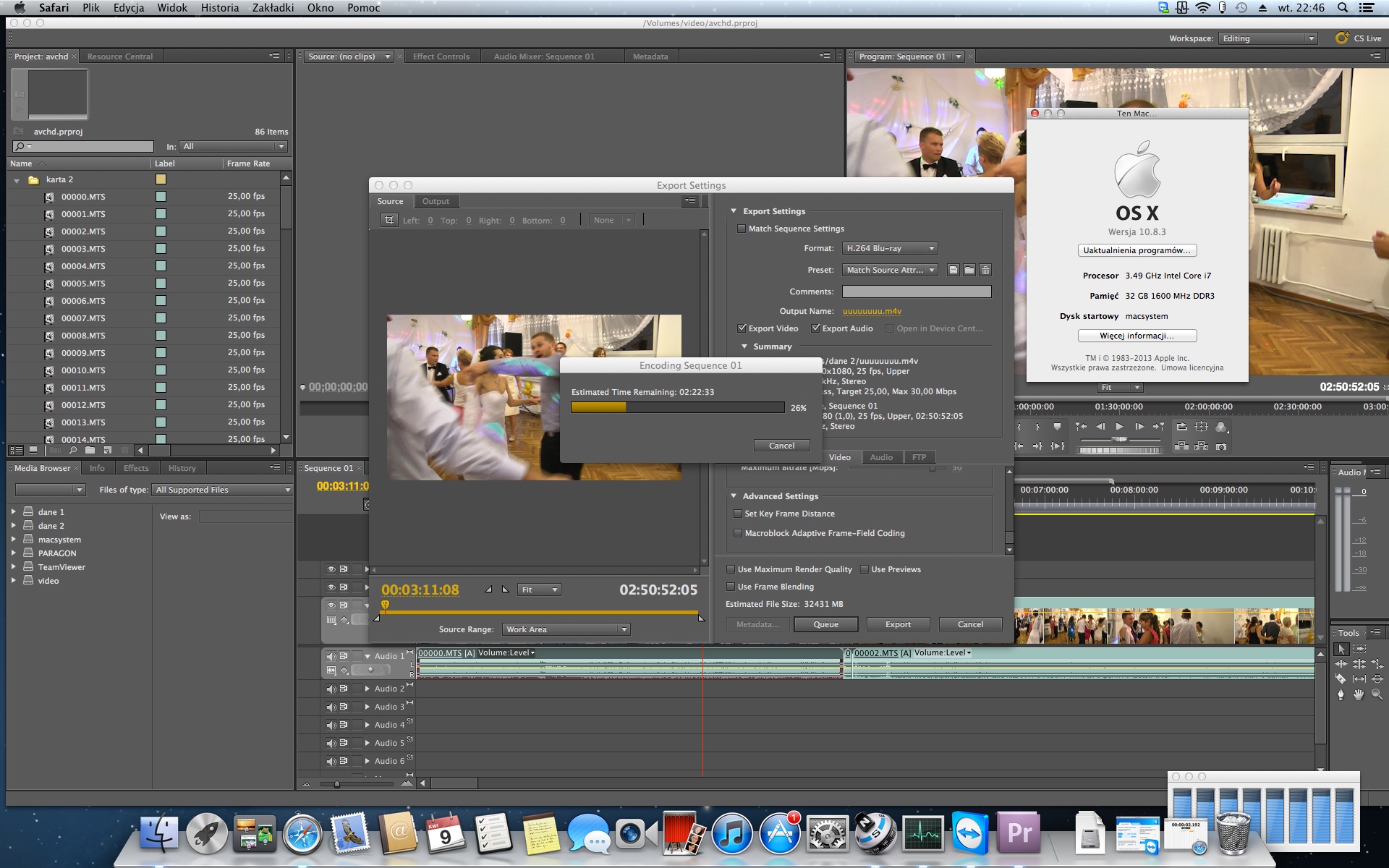Viewport: 1389px width, 868px height.
Task: Switch to the Effects panel tab
Action: (136, 468)
